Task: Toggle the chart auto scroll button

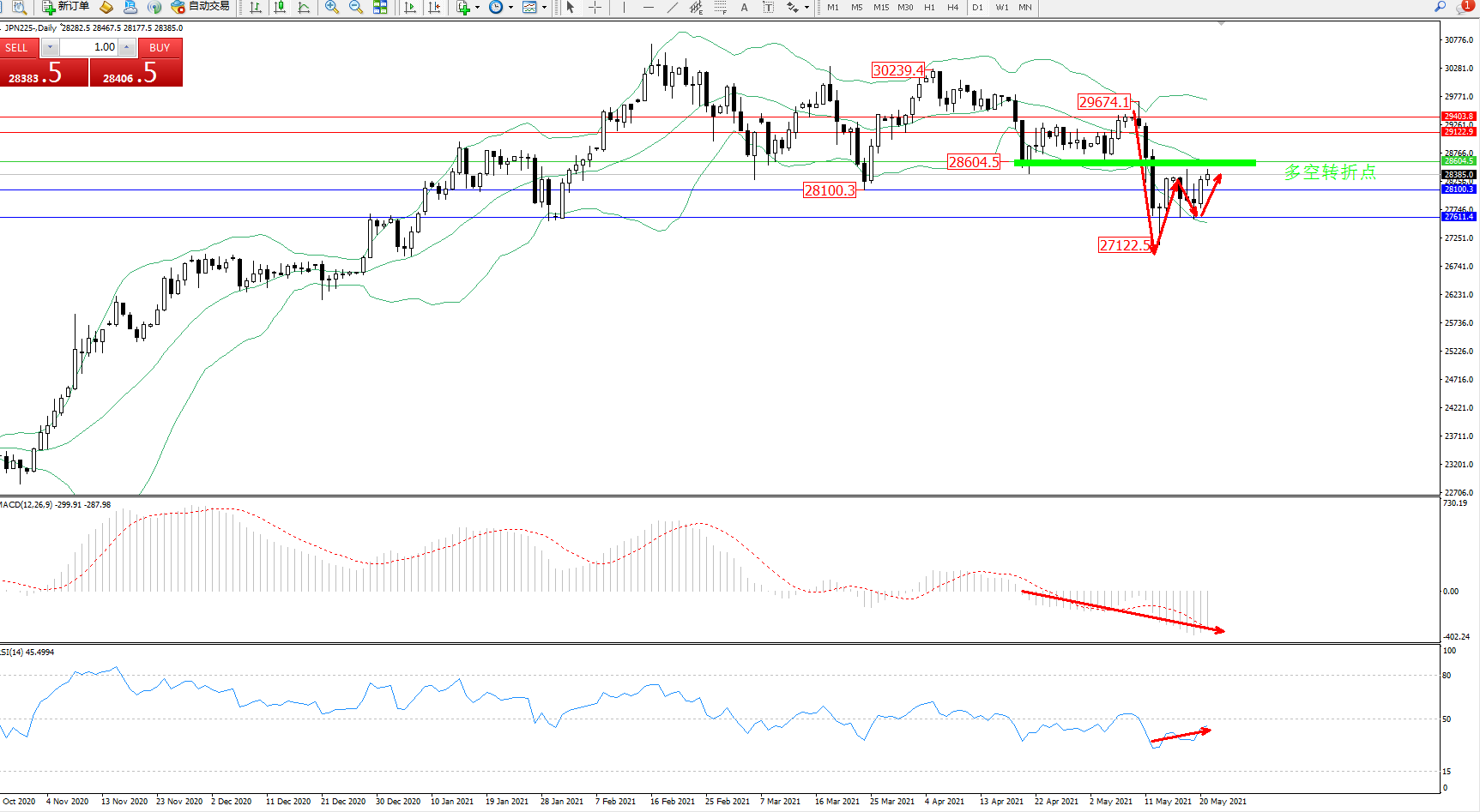Action: 410,8
